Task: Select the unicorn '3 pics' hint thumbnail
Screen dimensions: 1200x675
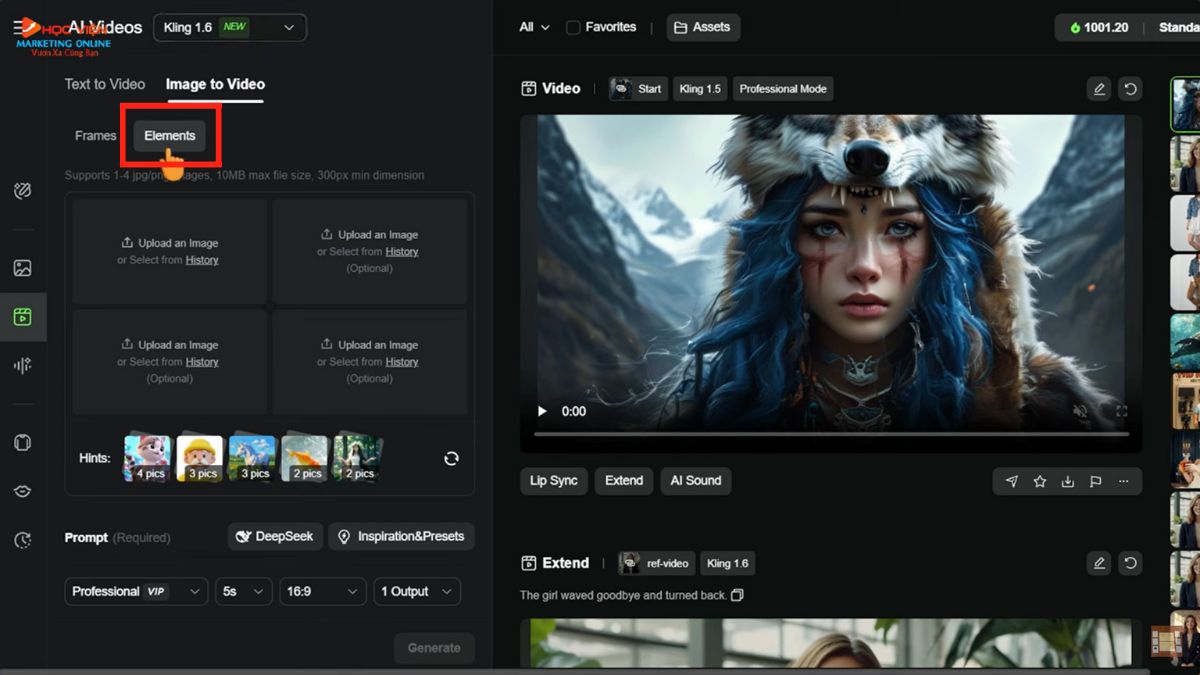Action: [253, 458]
